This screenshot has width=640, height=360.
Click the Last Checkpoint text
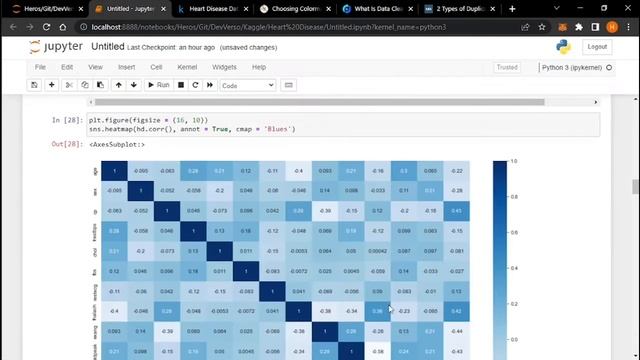click(171, 47)
